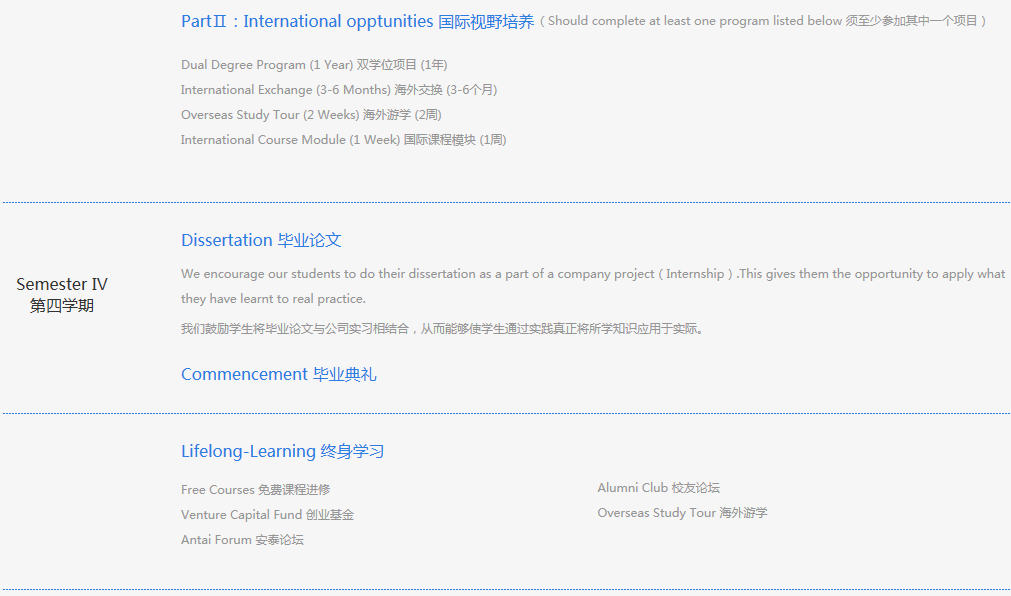Click the dotted divider above Lifelong-Learning section
This screenshot has width=1011, height=596.
click(x=505, y=413)
